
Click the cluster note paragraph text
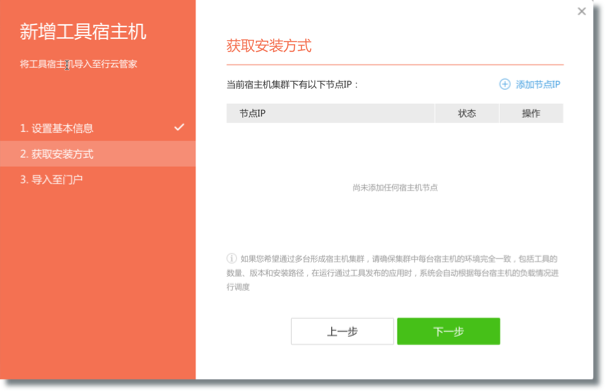(x=392, y=273)
